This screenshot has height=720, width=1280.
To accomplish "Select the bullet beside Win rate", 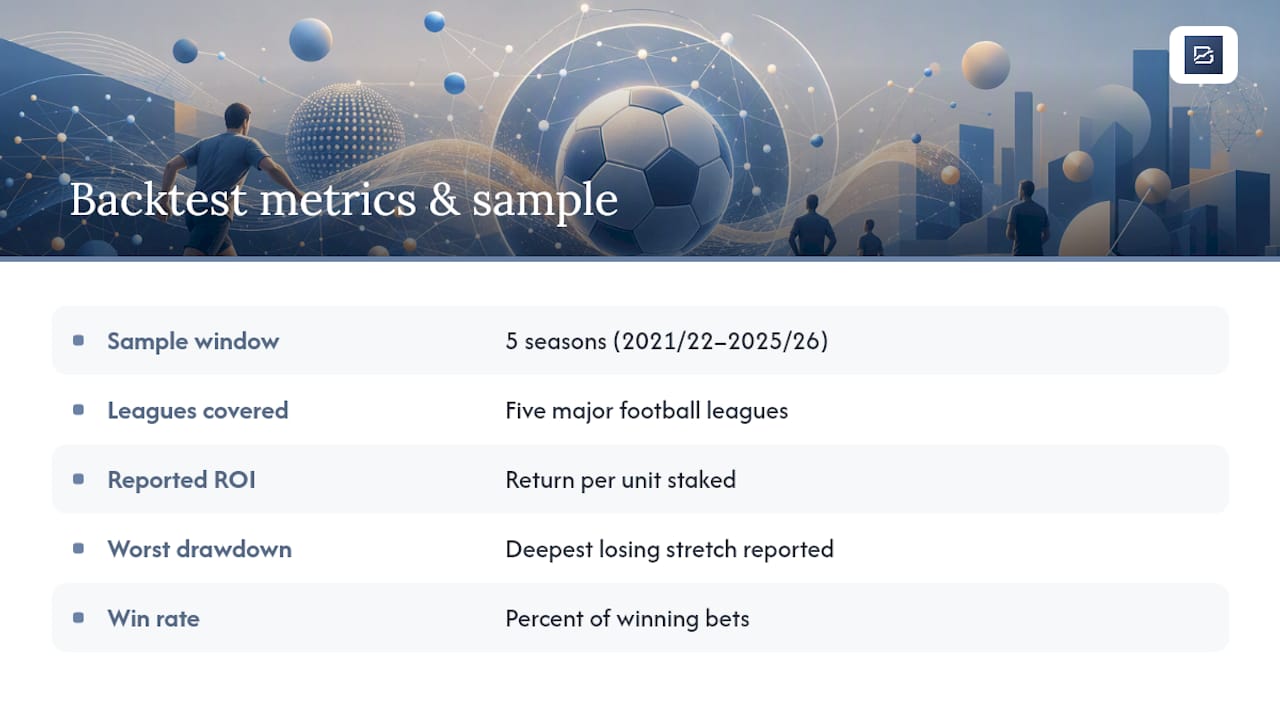I will 79,618.
